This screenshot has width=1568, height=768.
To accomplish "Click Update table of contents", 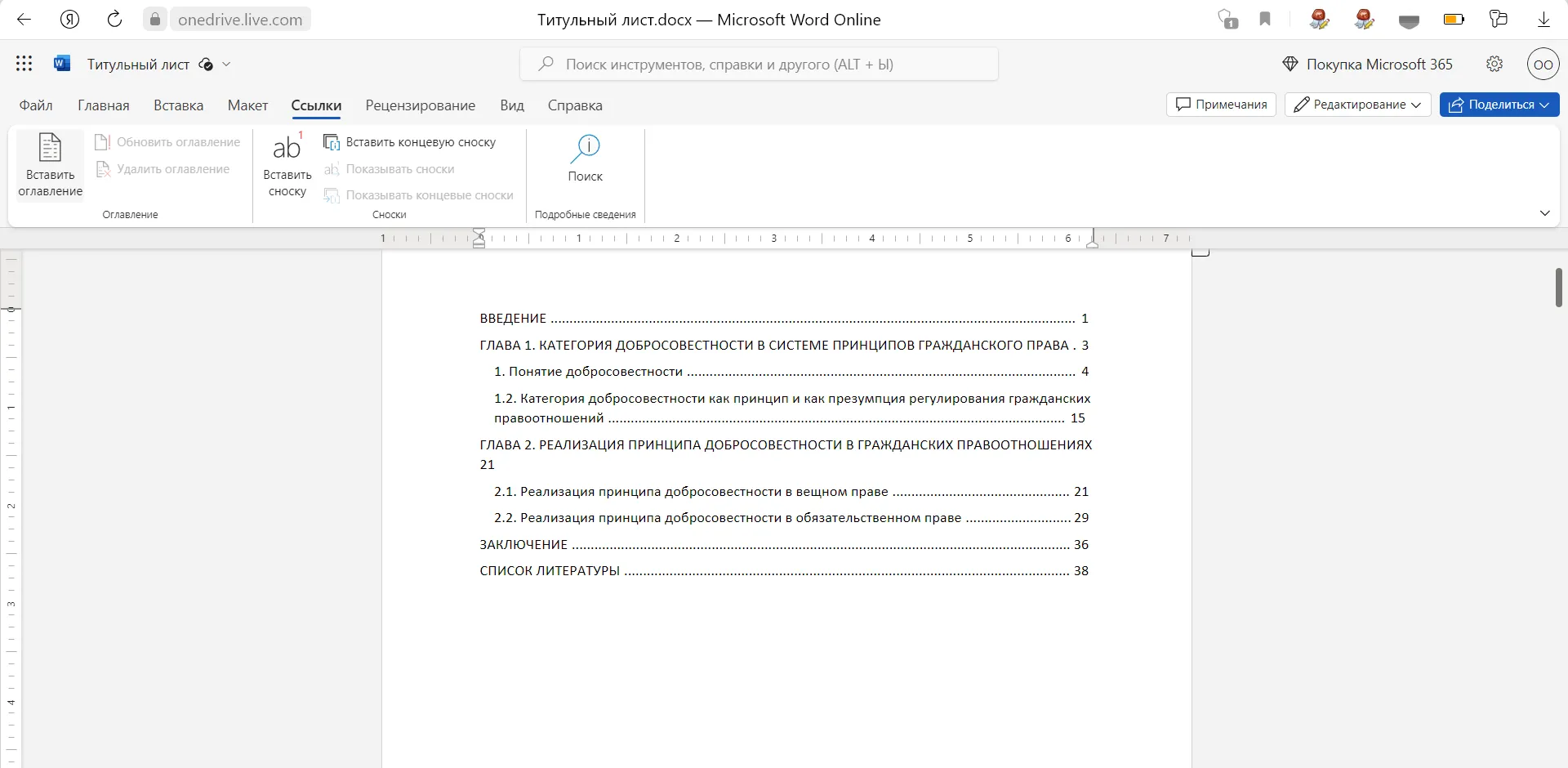I will tap(167, 142).
